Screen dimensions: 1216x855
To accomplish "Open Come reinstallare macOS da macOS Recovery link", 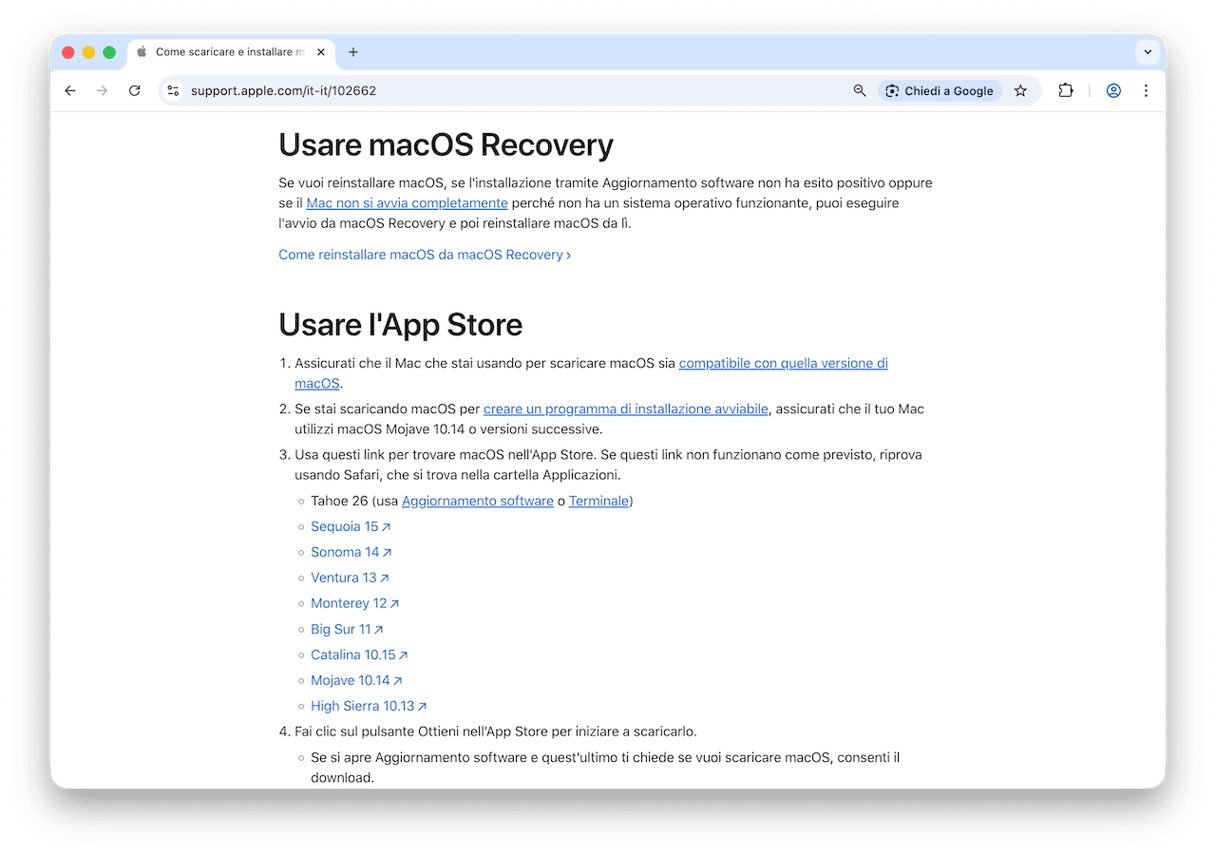I will 424,255.
